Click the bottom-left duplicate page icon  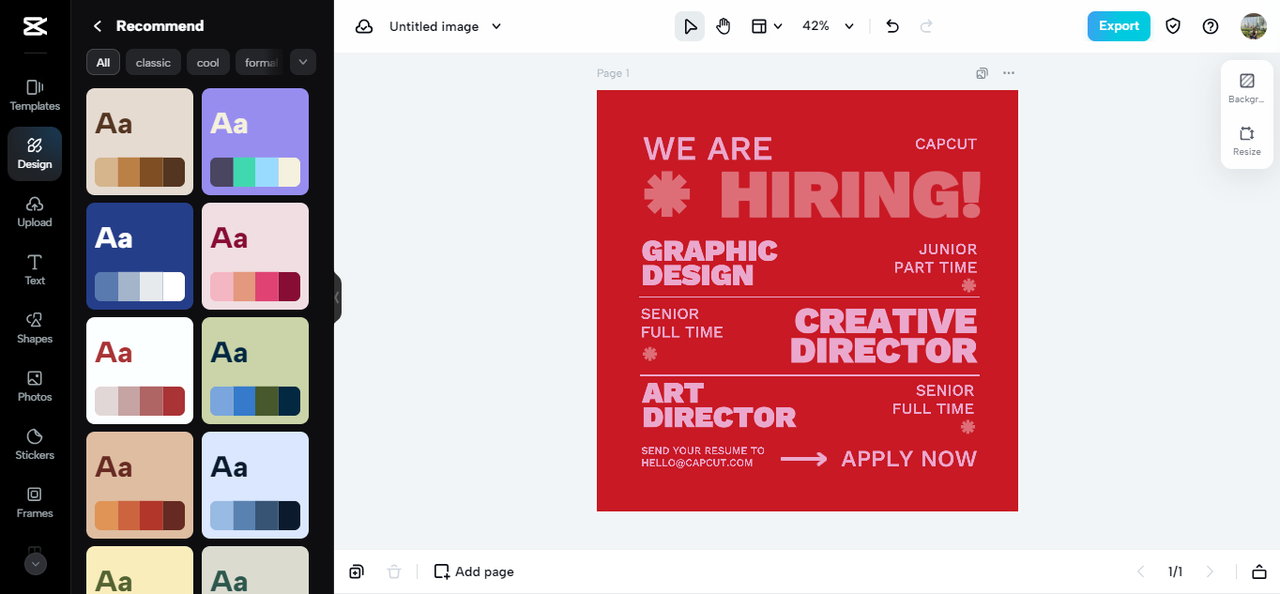[357, 572]
